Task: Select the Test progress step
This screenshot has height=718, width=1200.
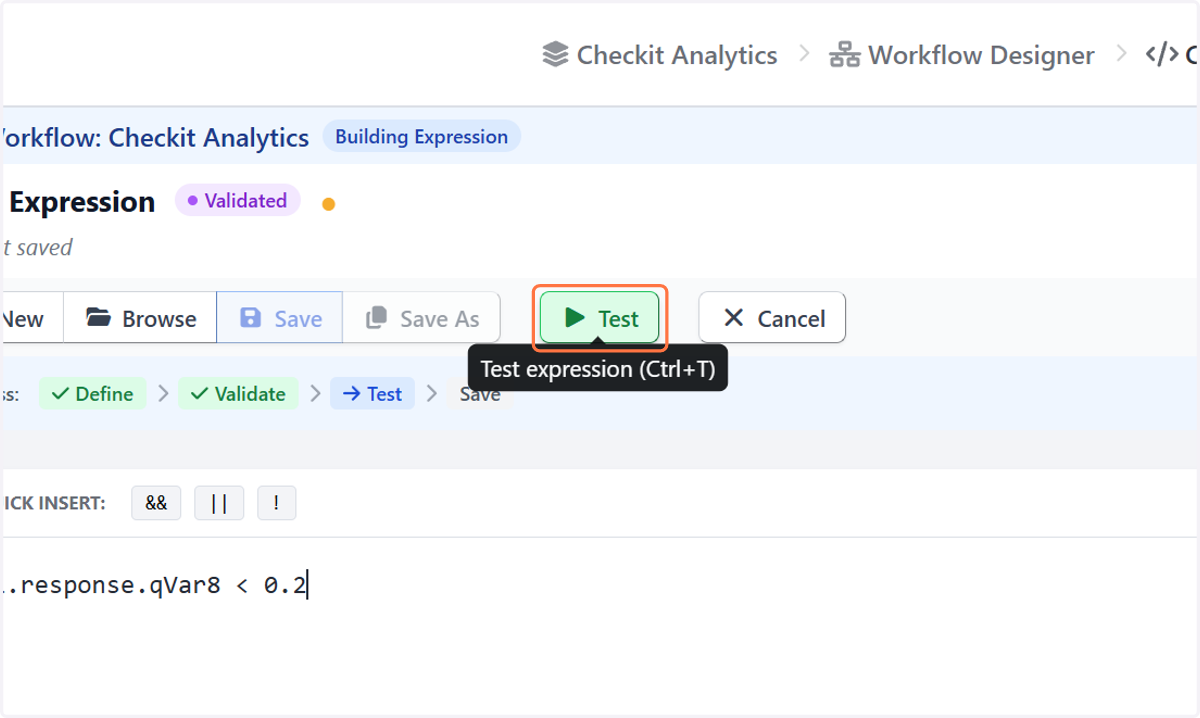Action: click(x=372, y=394)
